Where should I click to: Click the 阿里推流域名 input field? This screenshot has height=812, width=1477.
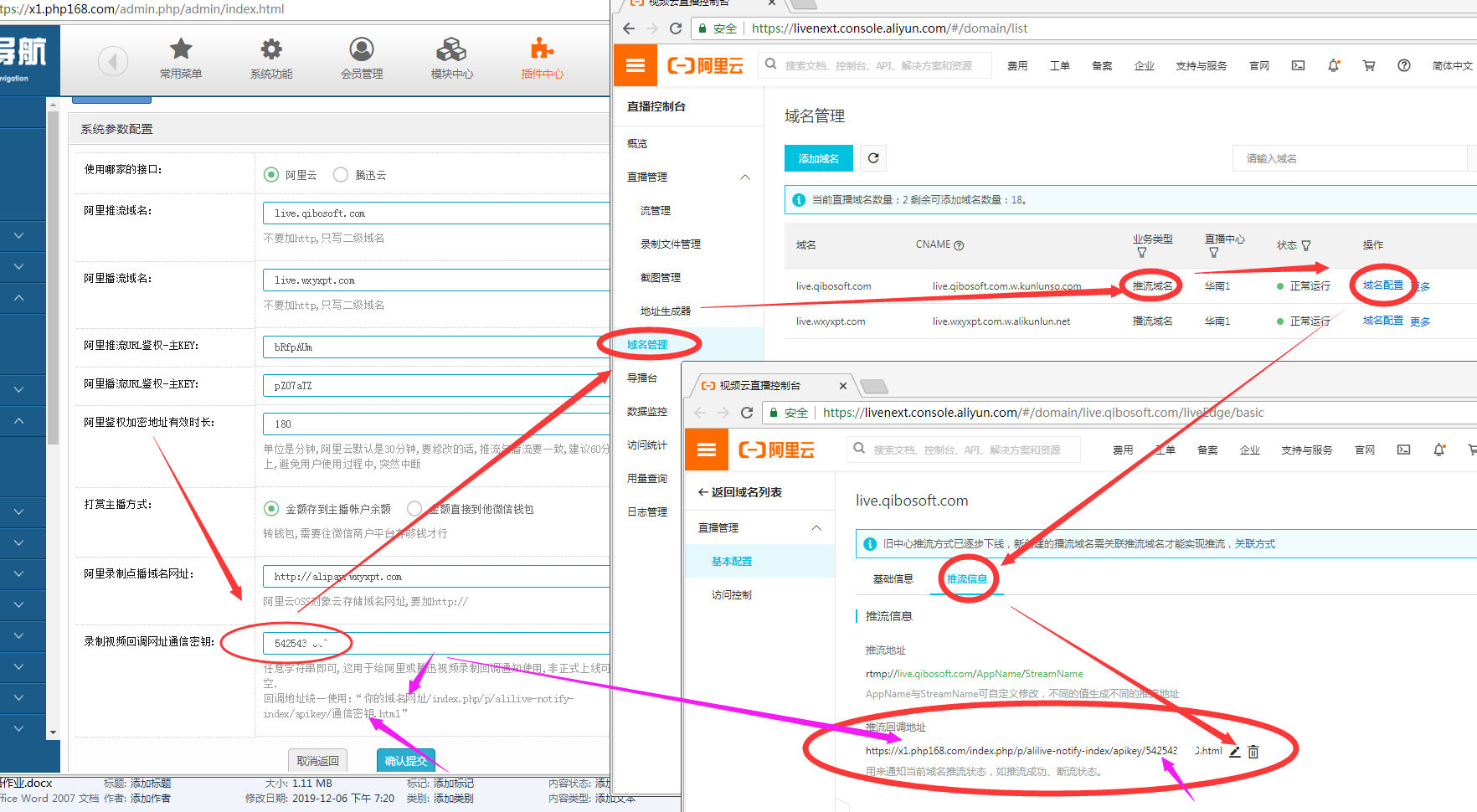pyautogui.click(x=435, y=213)
